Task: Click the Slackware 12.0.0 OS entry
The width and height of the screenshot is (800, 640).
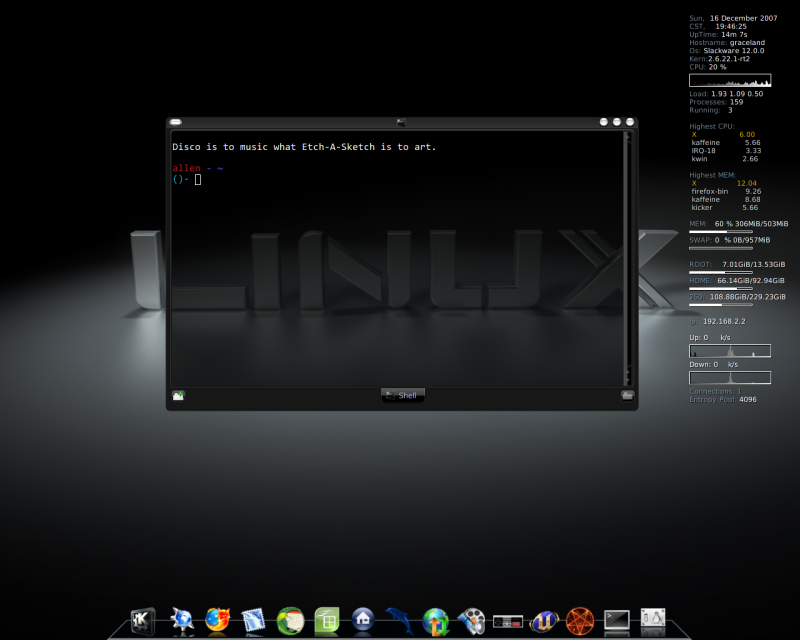Action: click(x=727, y=51)
